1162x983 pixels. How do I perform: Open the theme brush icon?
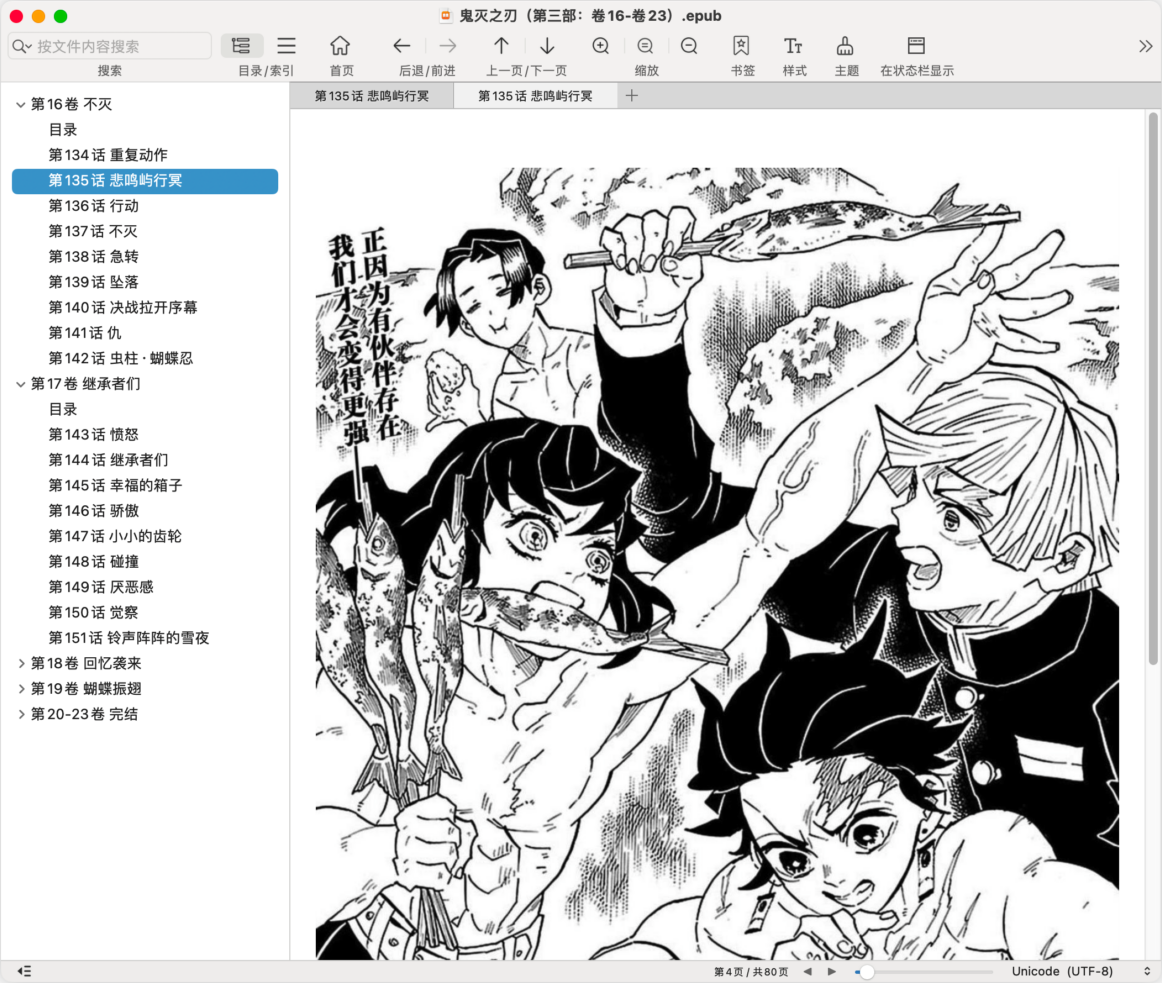tap(845, 46)
